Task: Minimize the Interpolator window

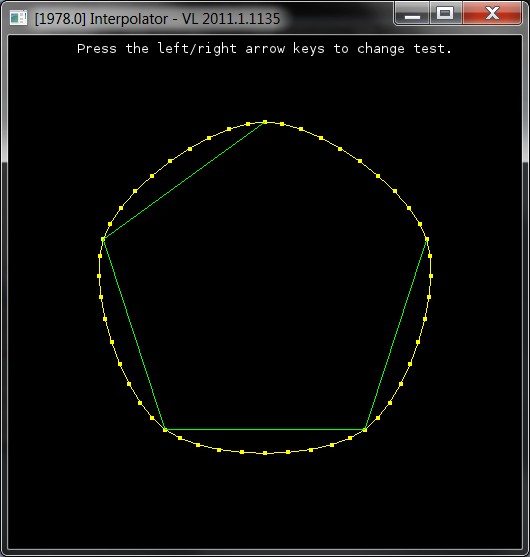Action: (x=412, y=13)
